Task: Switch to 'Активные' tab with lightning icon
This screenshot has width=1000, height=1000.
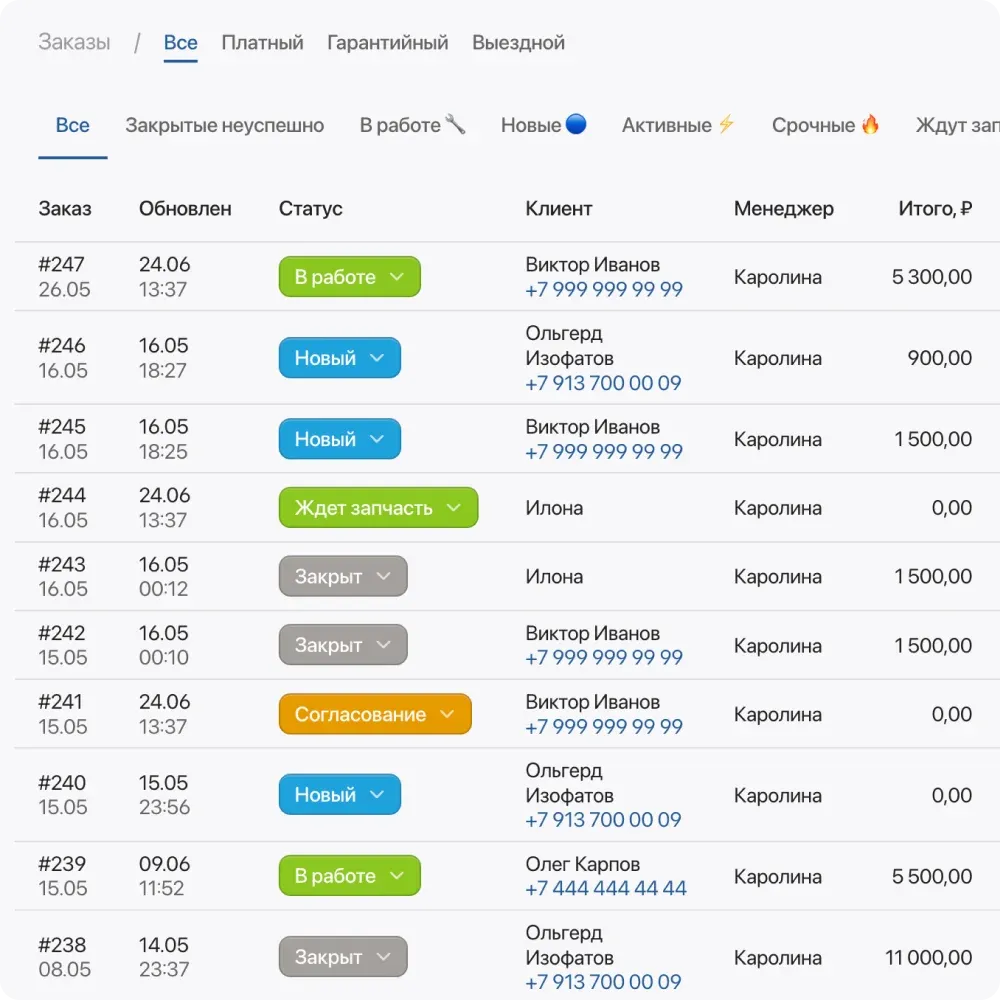Action: [678, 125]
